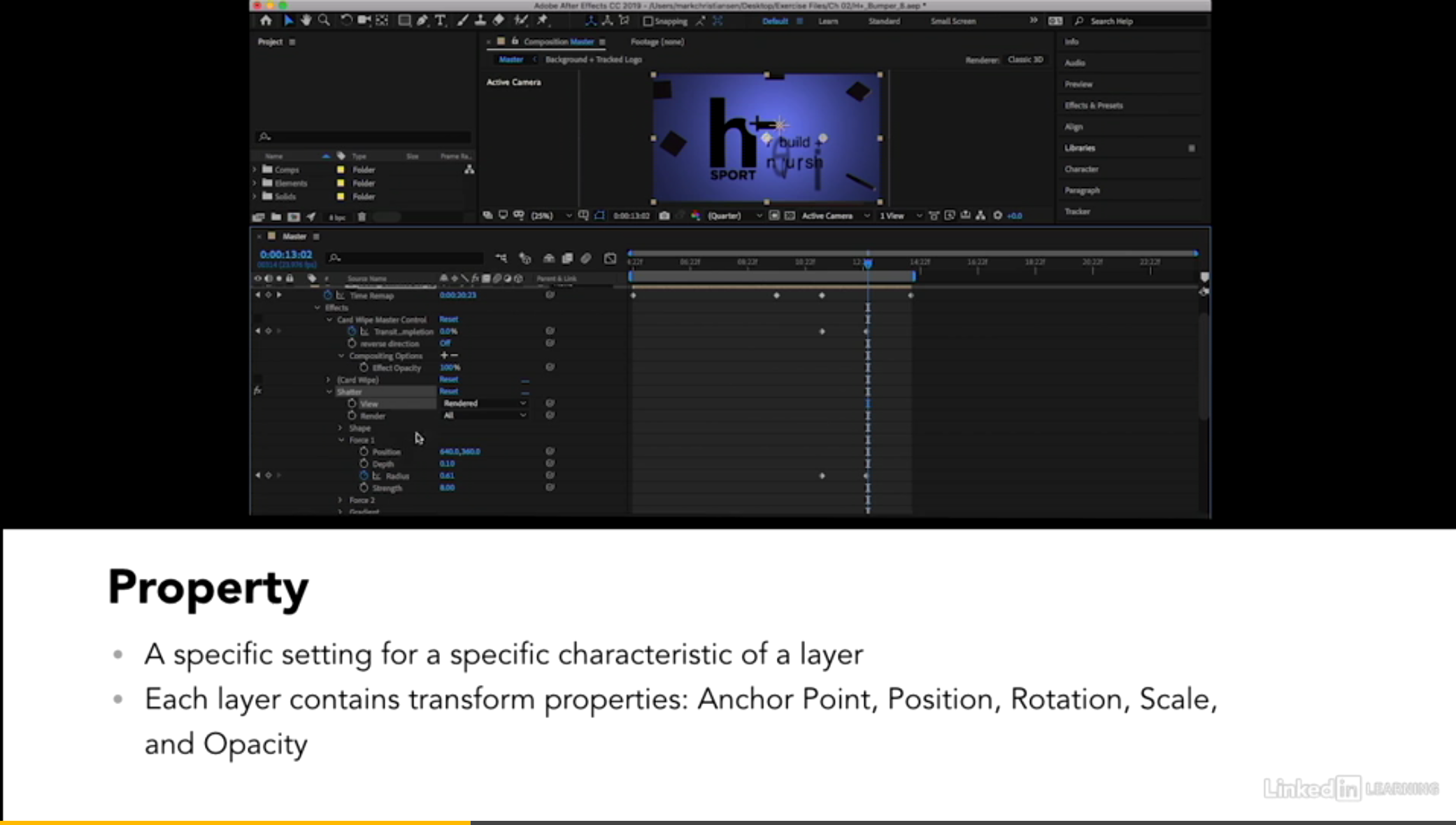Reset the Shatter effect

pyautogui.click(x=448, y=392)
